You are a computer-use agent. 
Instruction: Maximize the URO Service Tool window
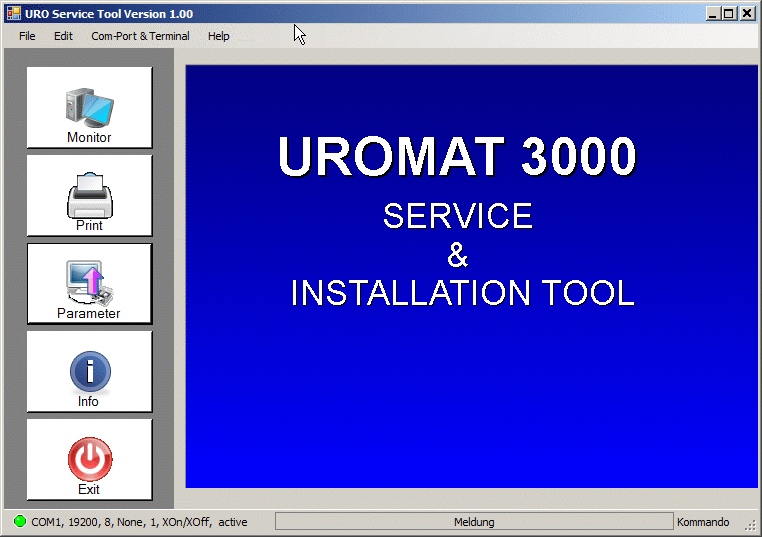click(x=729, y=14)
